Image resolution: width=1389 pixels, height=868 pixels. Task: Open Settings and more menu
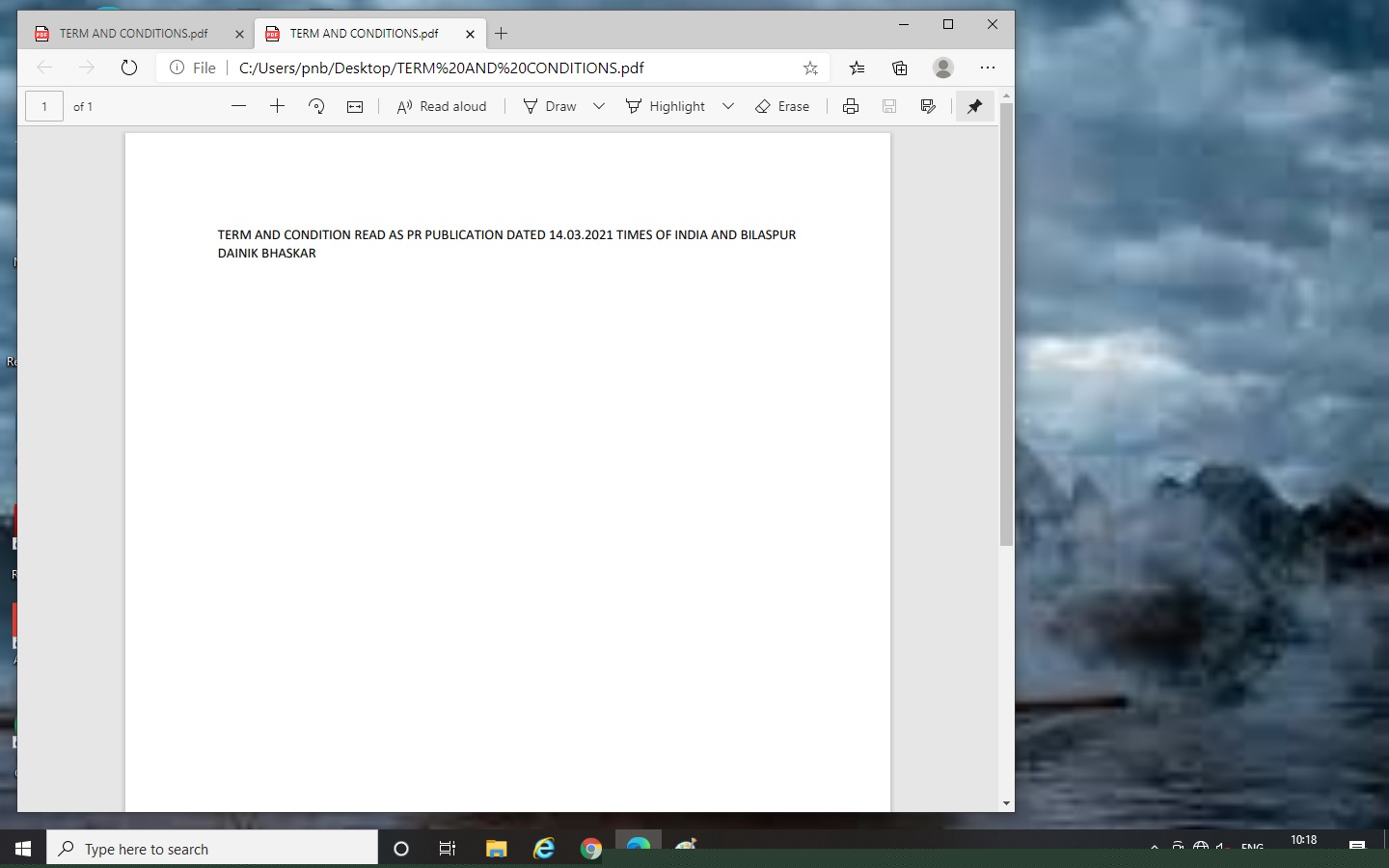pos(987,68)
